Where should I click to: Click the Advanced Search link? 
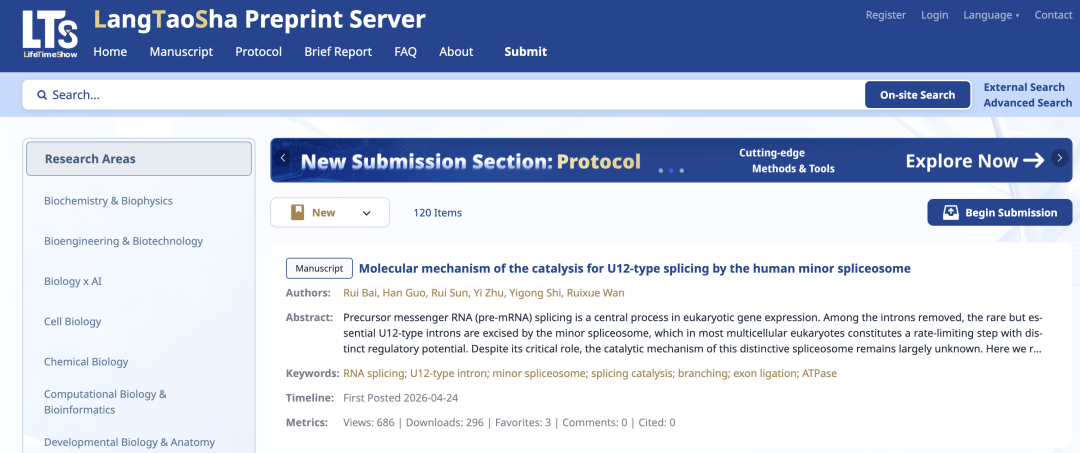pos(1027,103)
